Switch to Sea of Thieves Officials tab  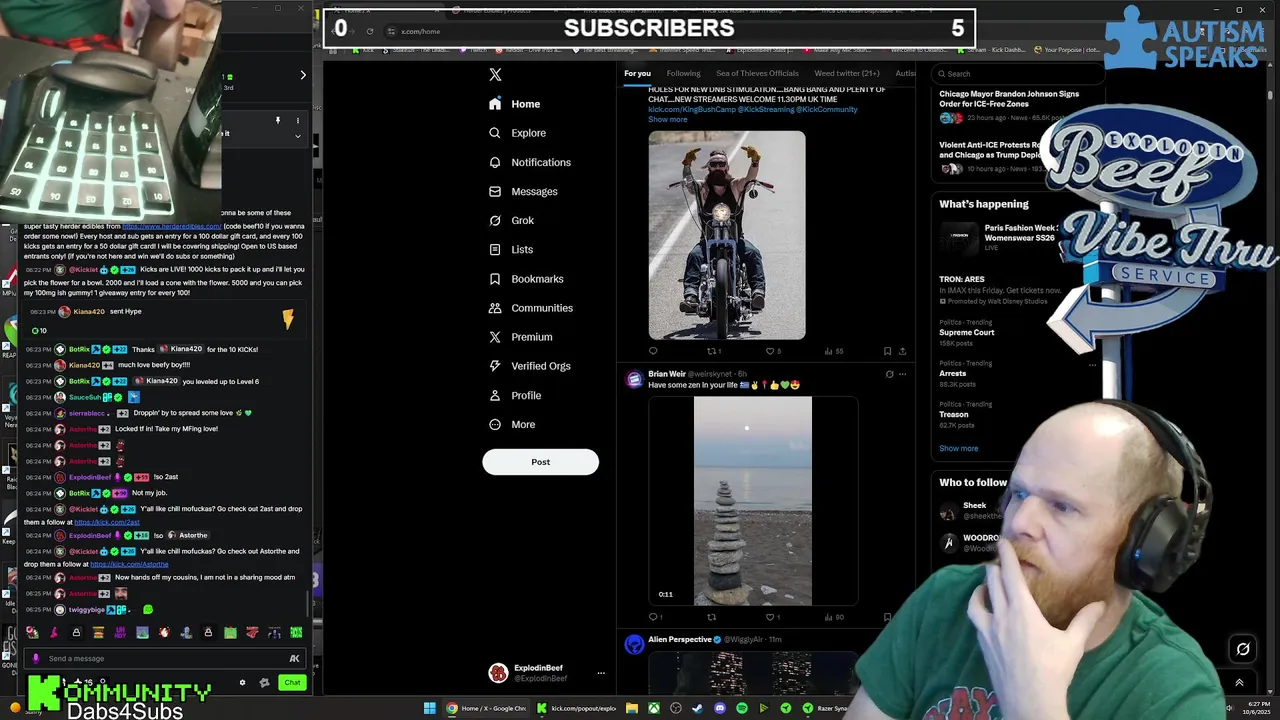click(757, 73)
